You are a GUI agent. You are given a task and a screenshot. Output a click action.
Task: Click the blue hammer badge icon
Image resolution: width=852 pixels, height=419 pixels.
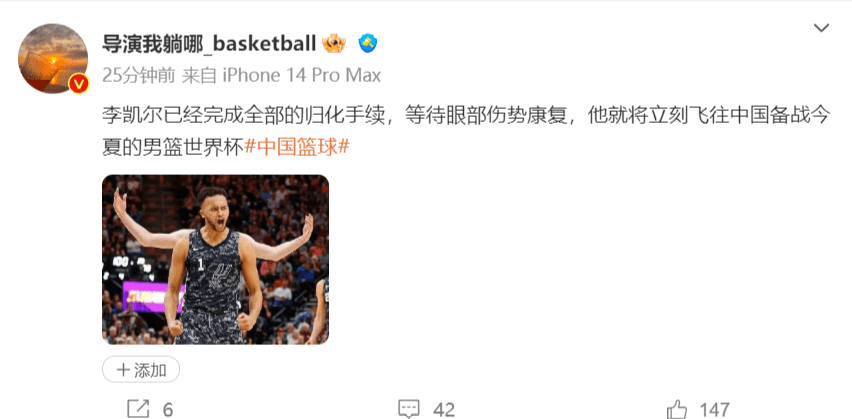368,43
